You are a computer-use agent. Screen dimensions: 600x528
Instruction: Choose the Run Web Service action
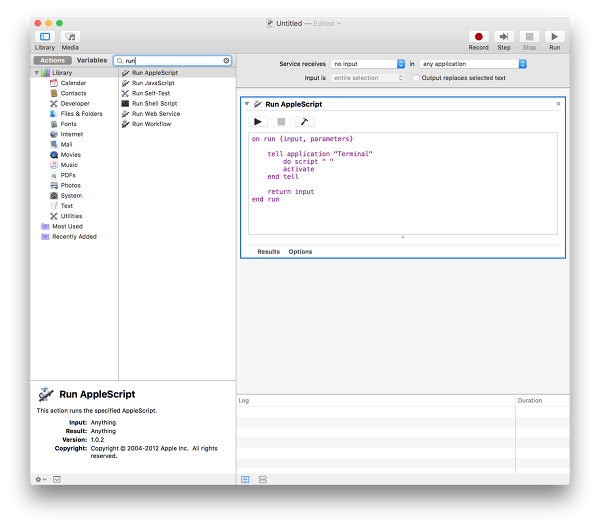pos(178,114)
